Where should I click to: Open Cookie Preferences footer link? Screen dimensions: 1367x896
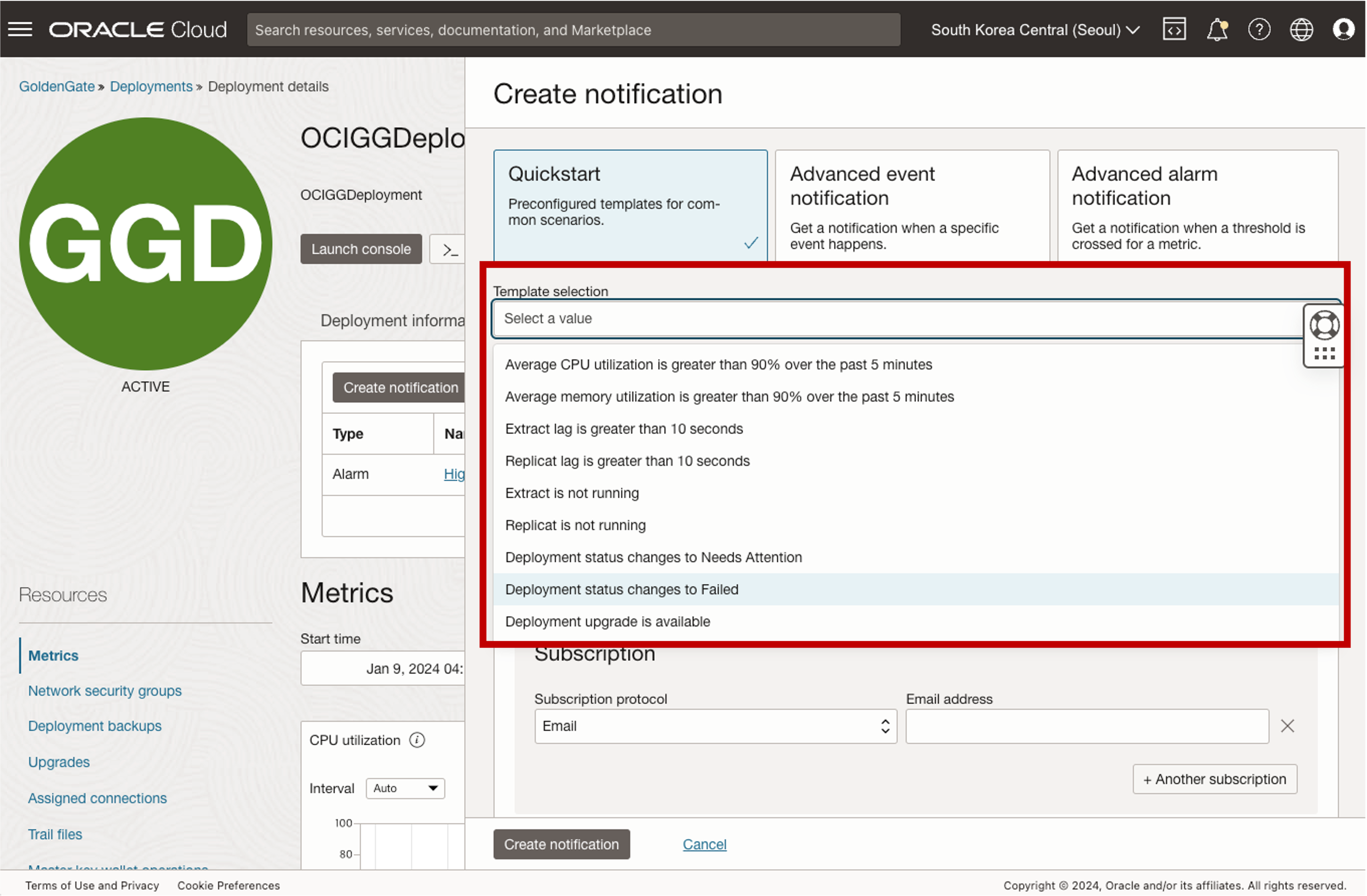[x=229, y=886]
